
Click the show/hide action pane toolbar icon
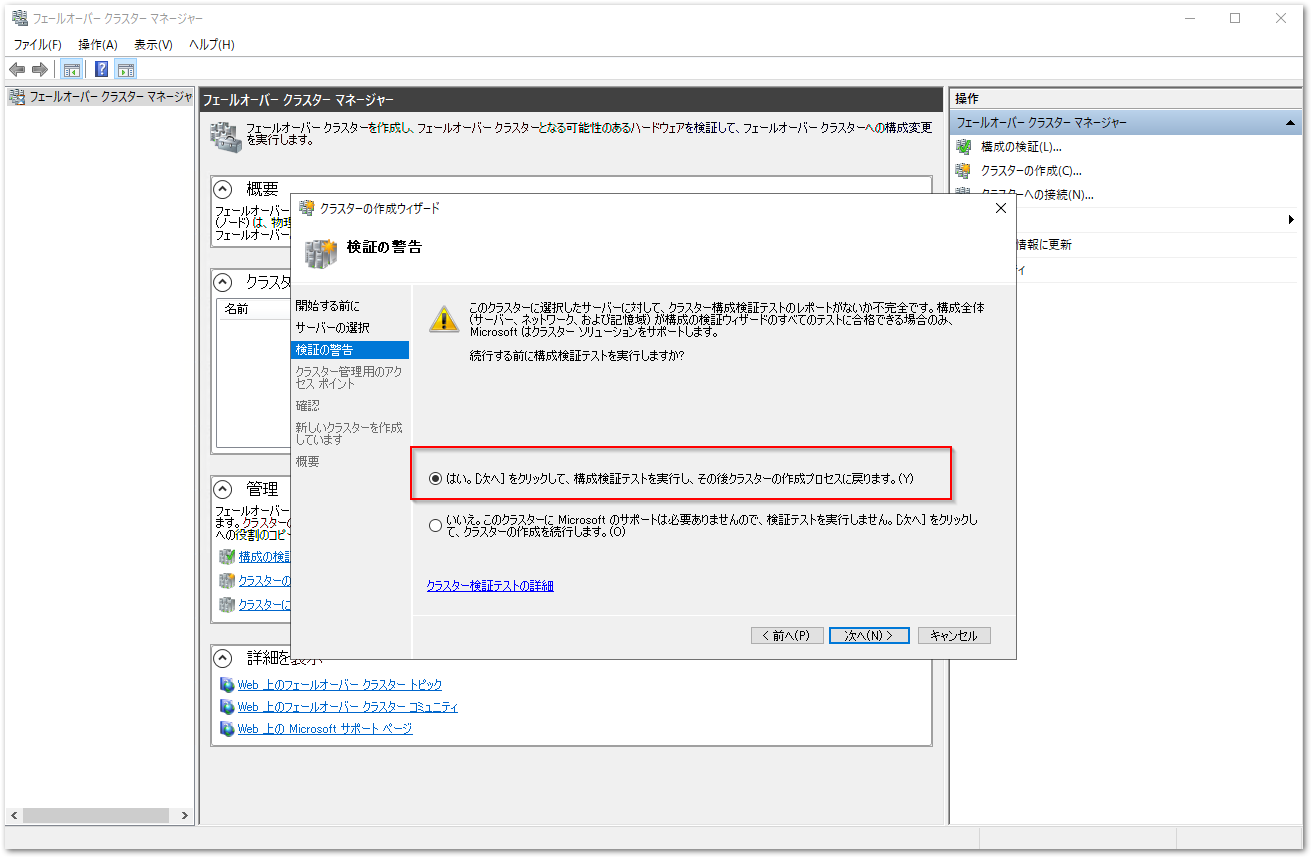(125, 68)
